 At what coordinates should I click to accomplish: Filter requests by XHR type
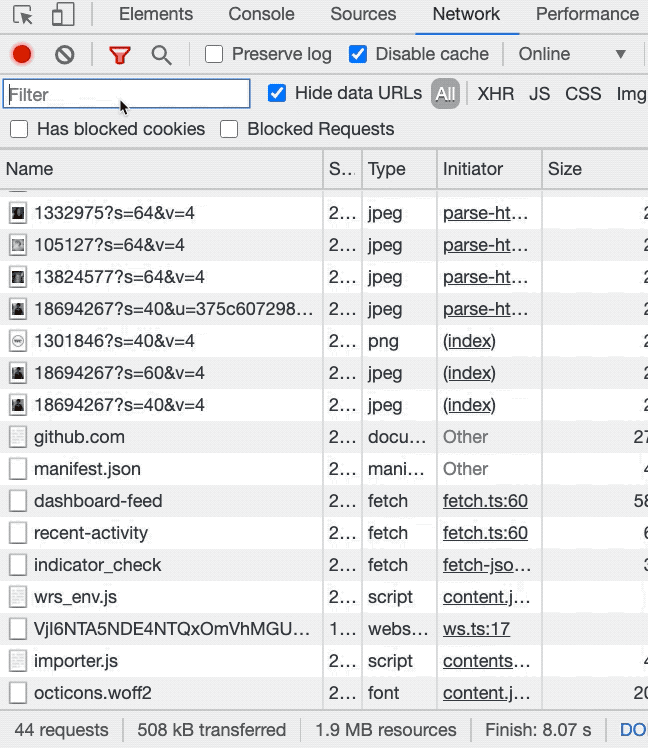495,94
